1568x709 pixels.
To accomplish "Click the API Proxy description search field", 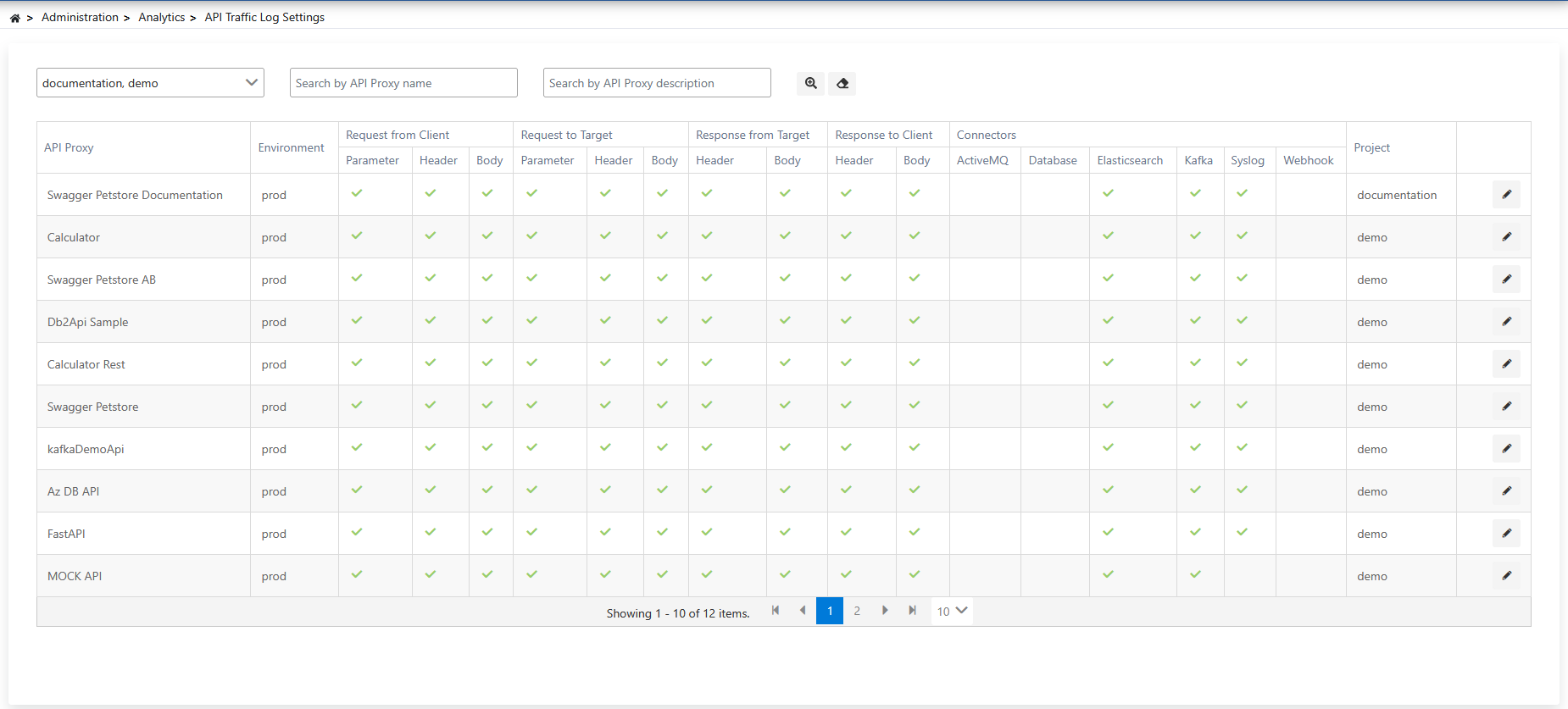I will [x=657, y=83].
